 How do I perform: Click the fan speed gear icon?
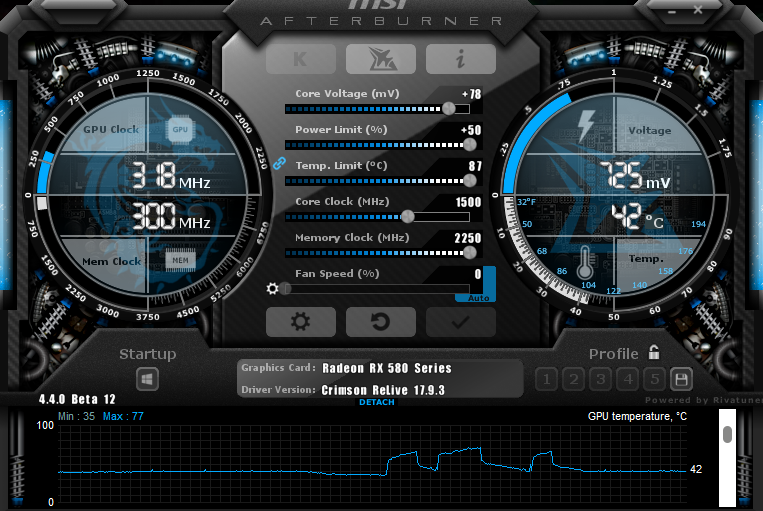tap(272, 289)
